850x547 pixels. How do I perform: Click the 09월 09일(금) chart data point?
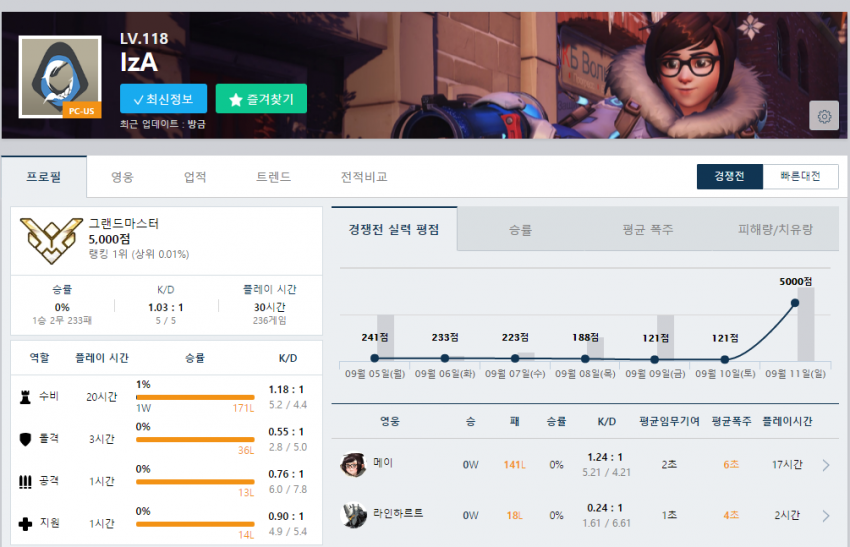click(654, 359)
